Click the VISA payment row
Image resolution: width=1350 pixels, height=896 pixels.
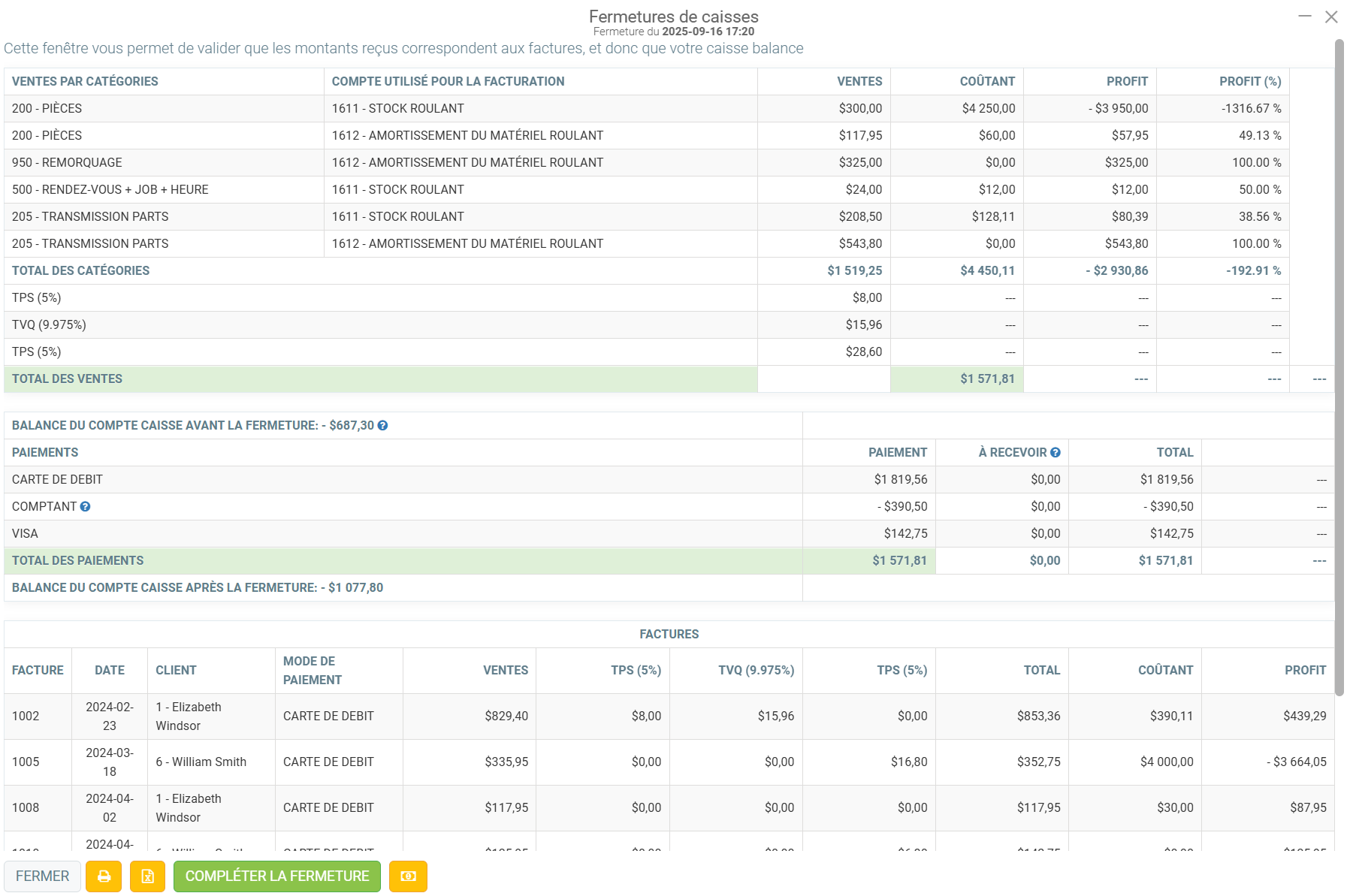(669, 534)
